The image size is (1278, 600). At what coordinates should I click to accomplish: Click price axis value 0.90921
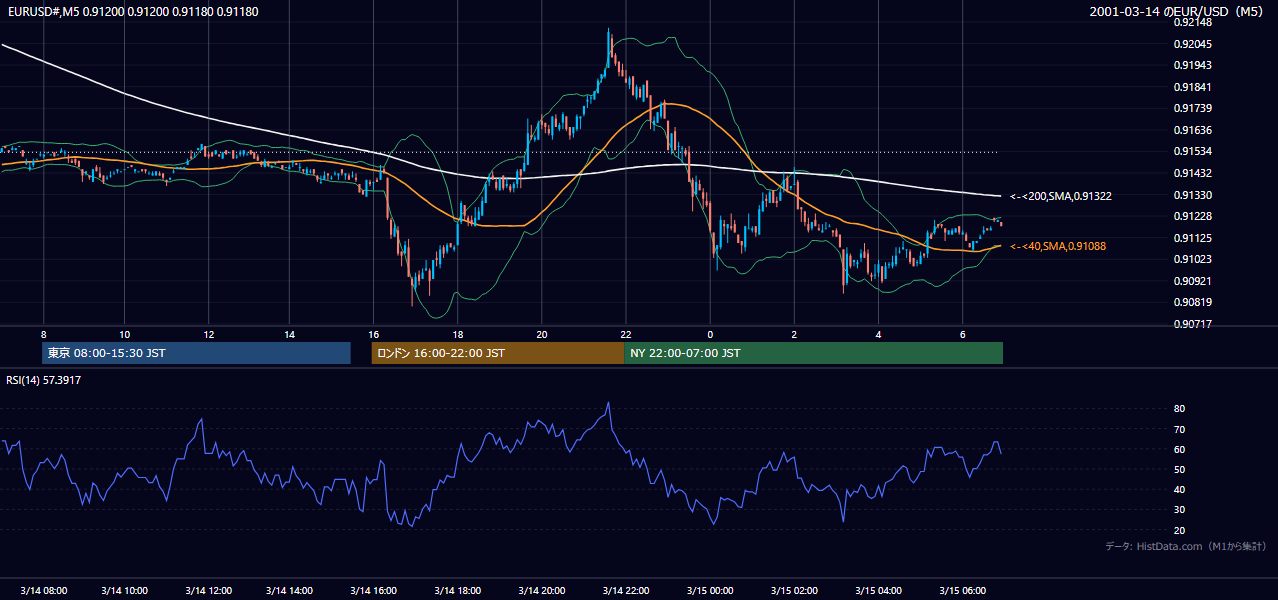coord(1192,281)
